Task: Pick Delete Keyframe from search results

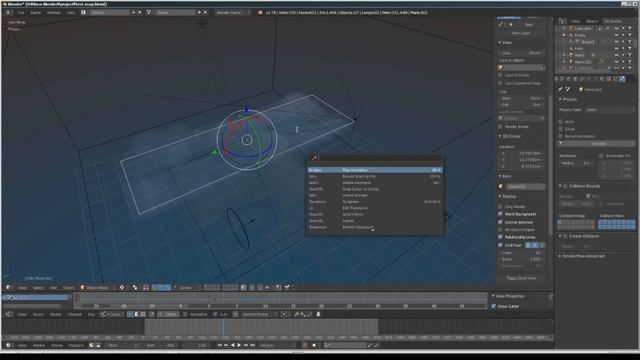Action: (374, 183)
